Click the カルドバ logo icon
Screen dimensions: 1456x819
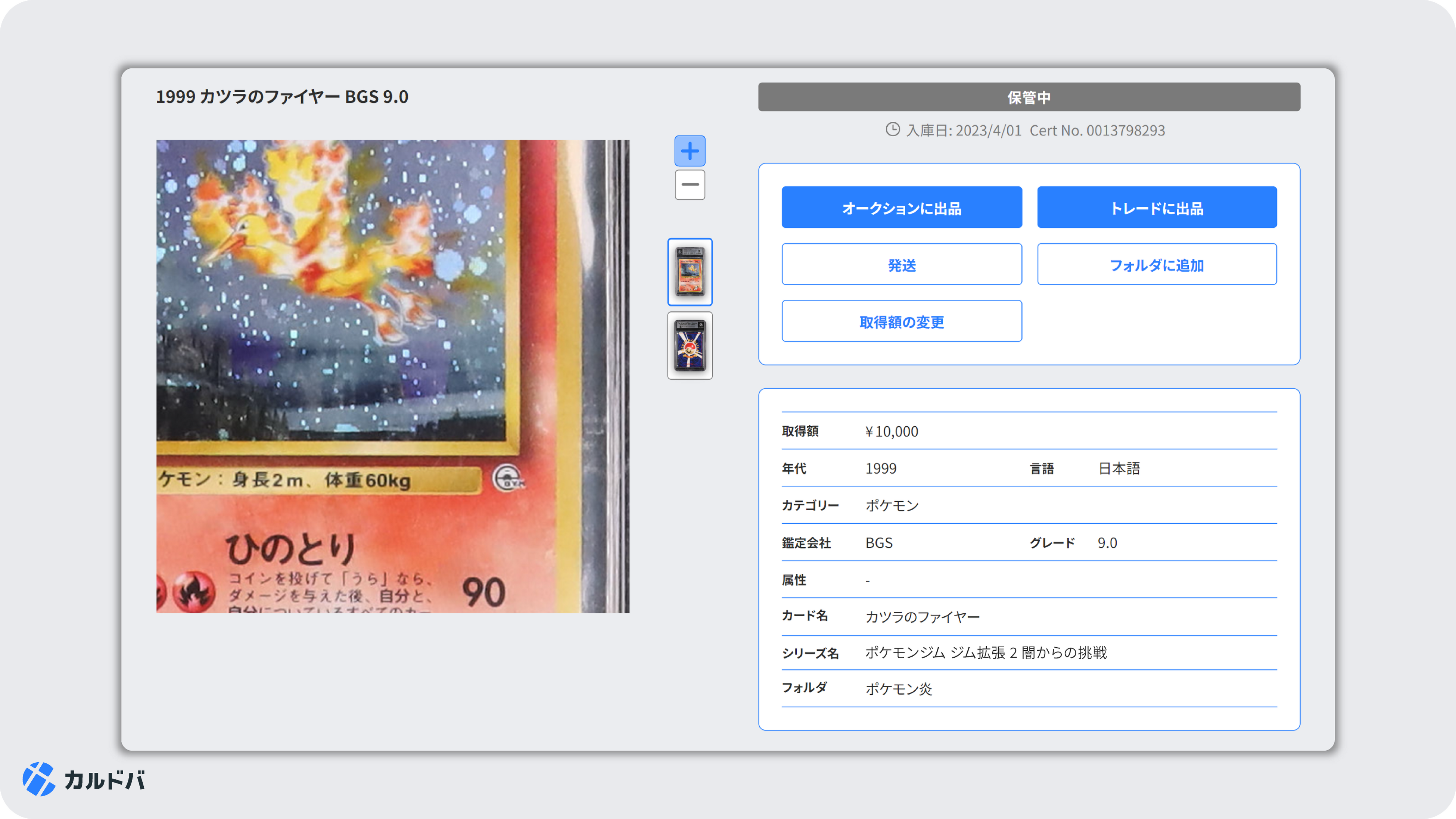point(38,779)
